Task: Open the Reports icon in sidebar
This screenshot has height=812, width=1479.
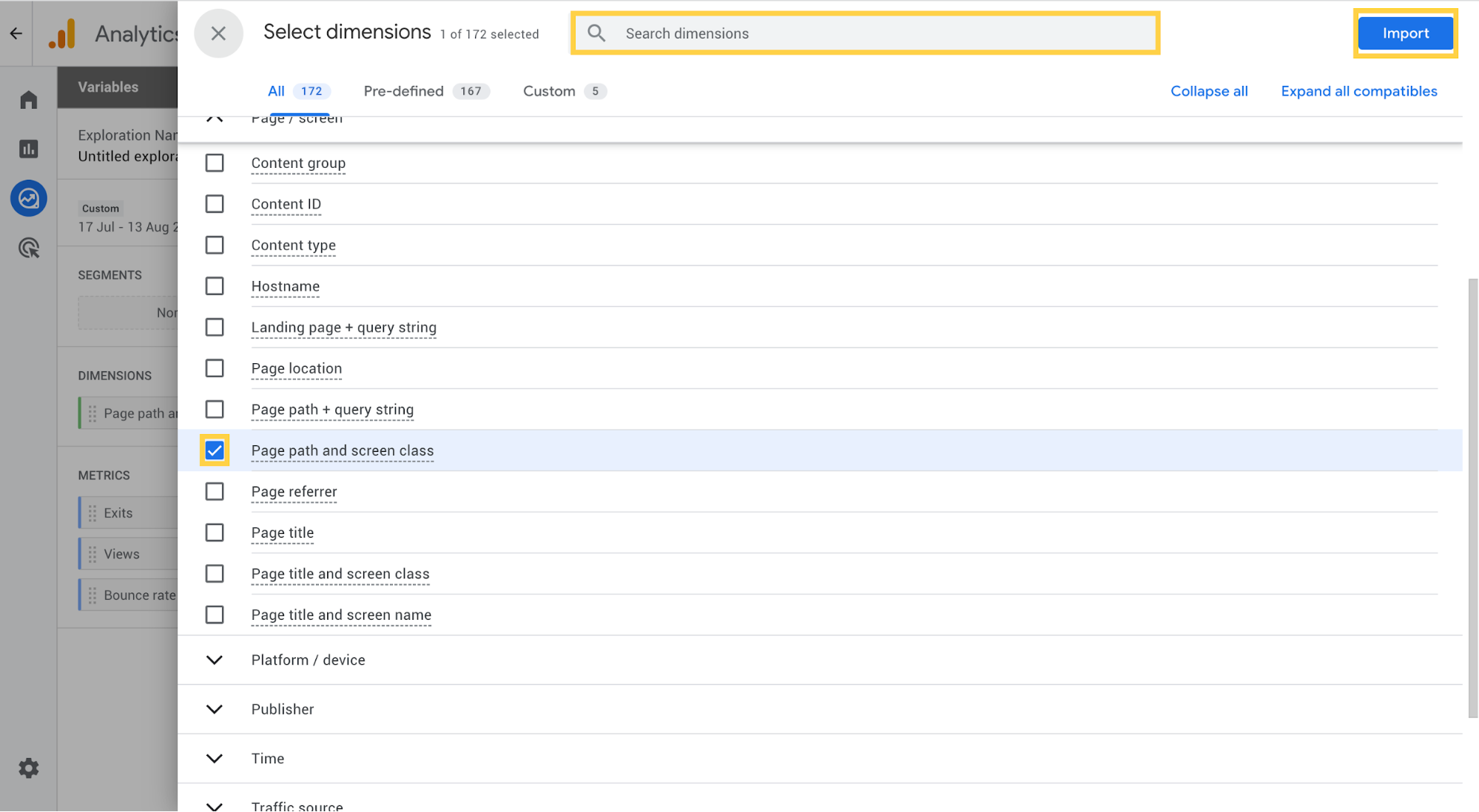Action: coord(28,148)
